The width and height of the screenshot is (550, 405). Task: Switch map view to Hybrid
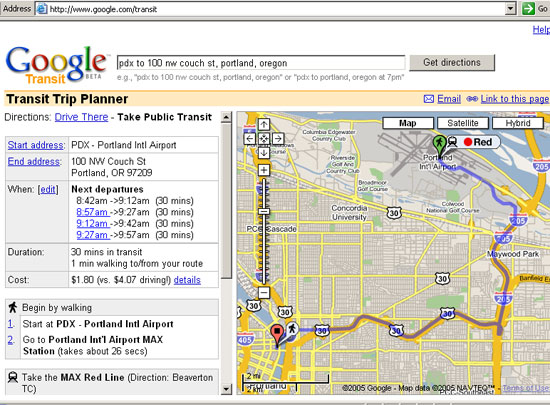coord(518,123)
